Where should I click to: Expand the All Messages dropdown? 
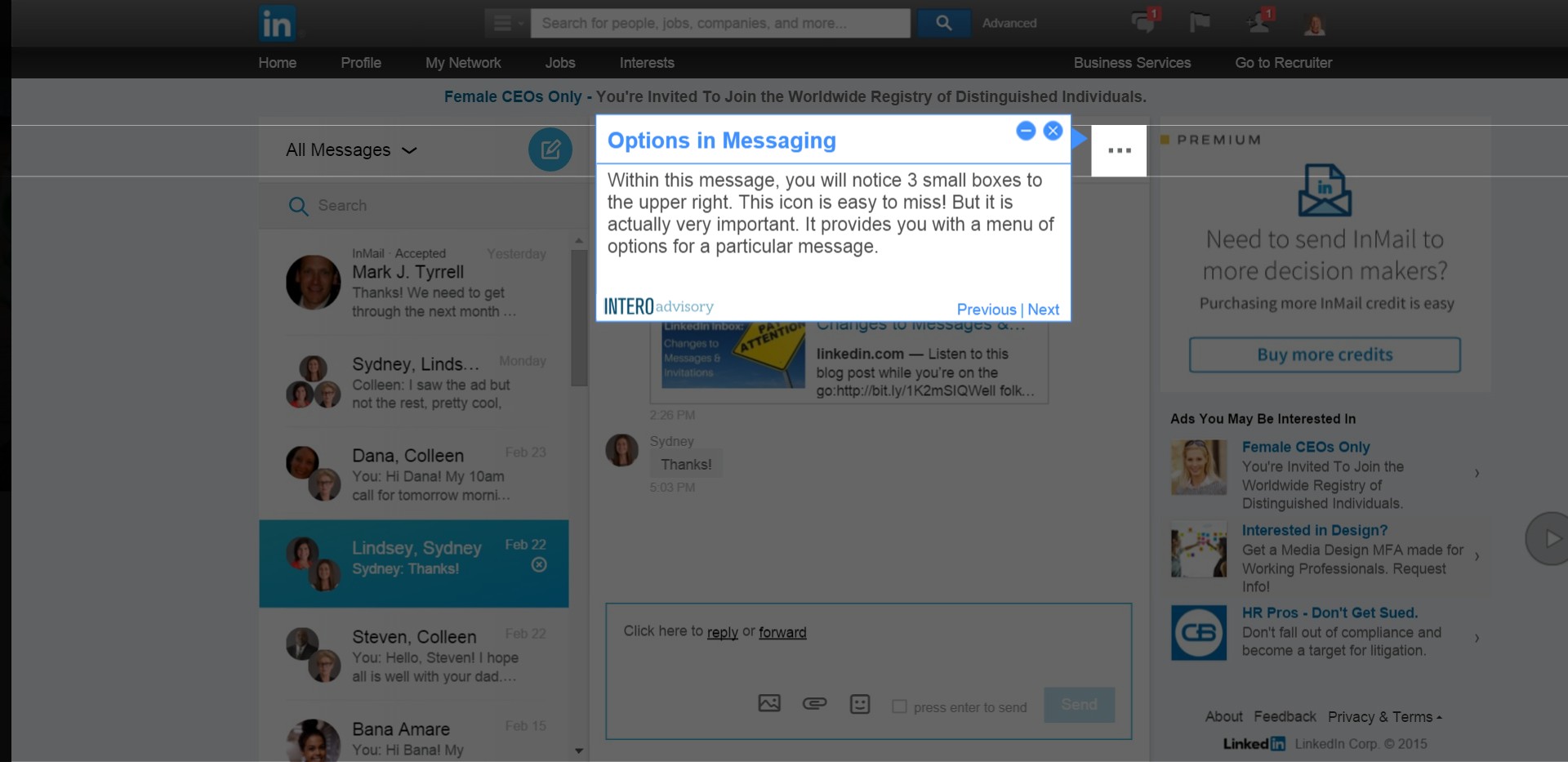pyautogui.click(x=351, y=150)
